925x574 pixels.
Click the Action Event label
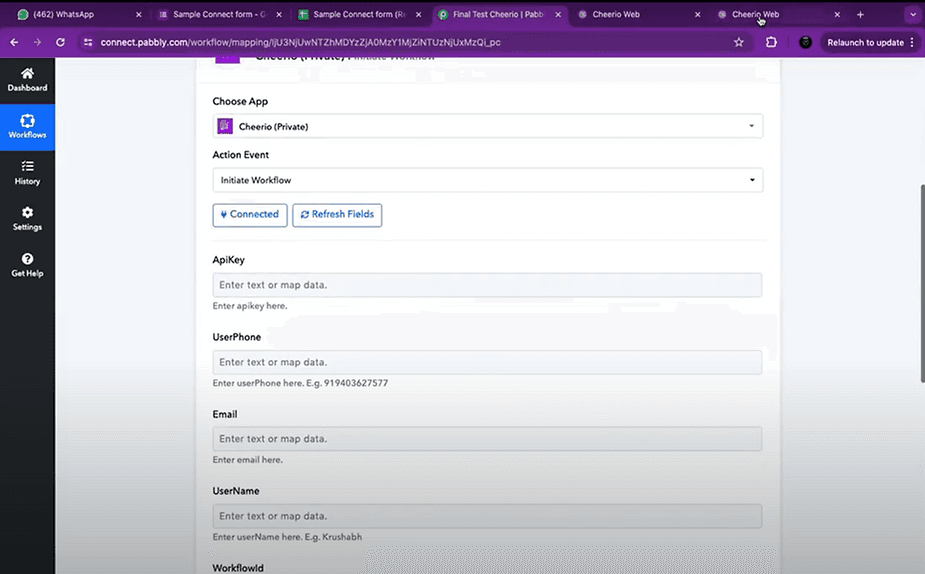(x=241, y=155)
